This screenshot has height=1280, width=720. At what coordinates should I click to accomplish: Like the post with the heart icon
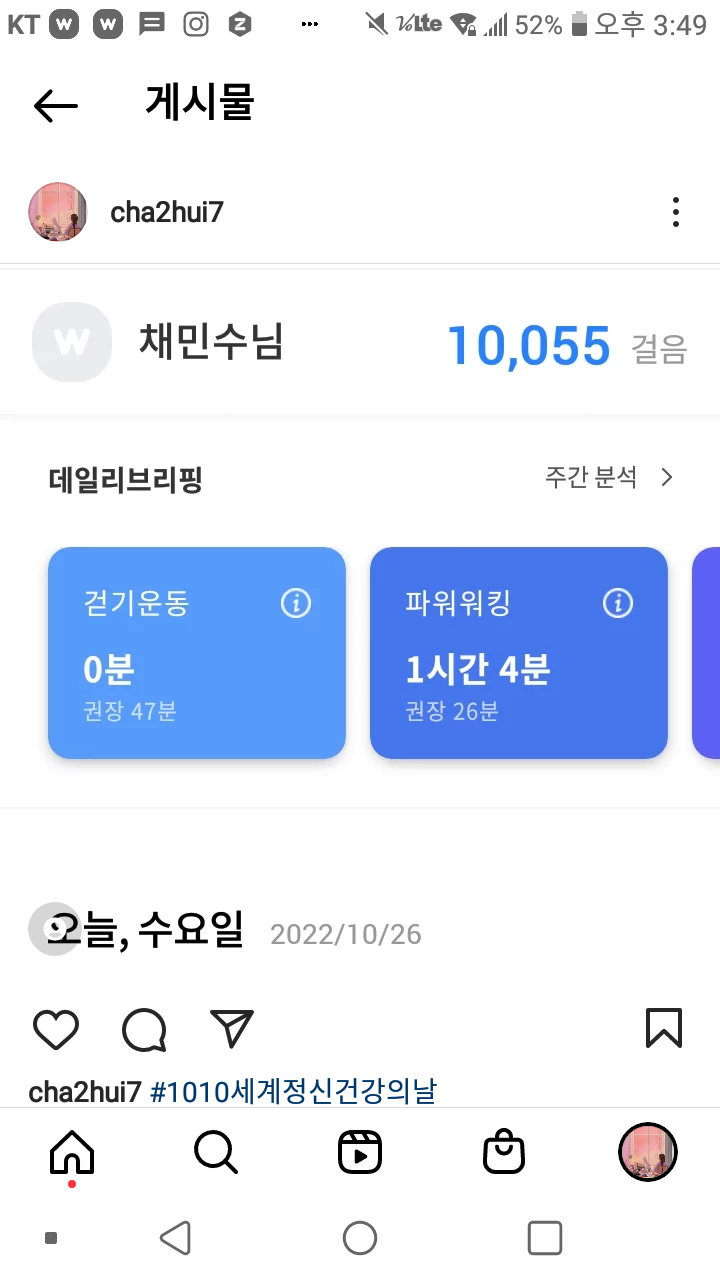pyautogui.click(x=56, y=1029)
